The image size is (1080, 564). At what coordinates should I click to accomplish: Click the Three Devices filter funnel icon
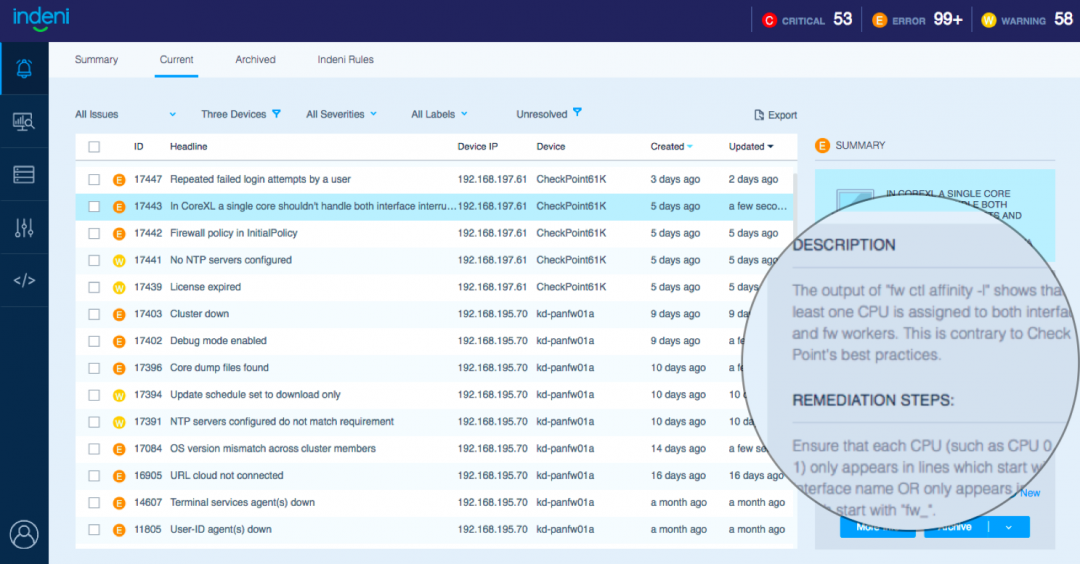pyautogui.click(x=277, y=114)
